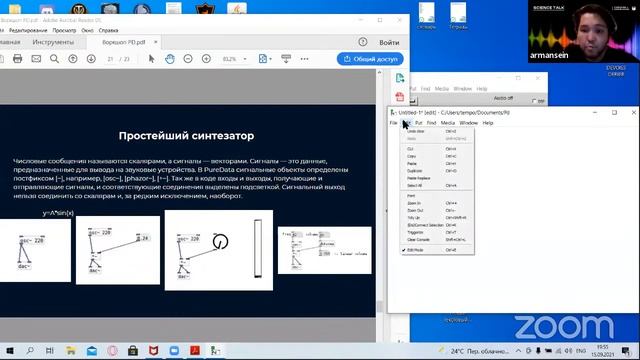Toggle DSP checkbox in Pd main window
This screenshot has height=360, width=640.
pyautogui.click(x=534, y=100)
